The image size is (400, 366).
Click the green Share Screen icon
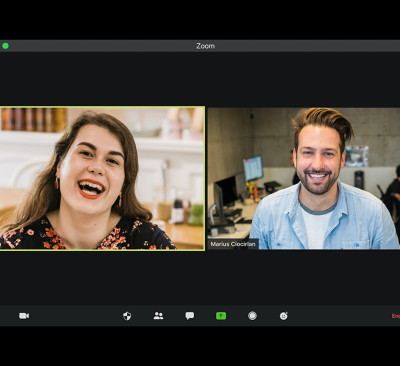(221, 316)
